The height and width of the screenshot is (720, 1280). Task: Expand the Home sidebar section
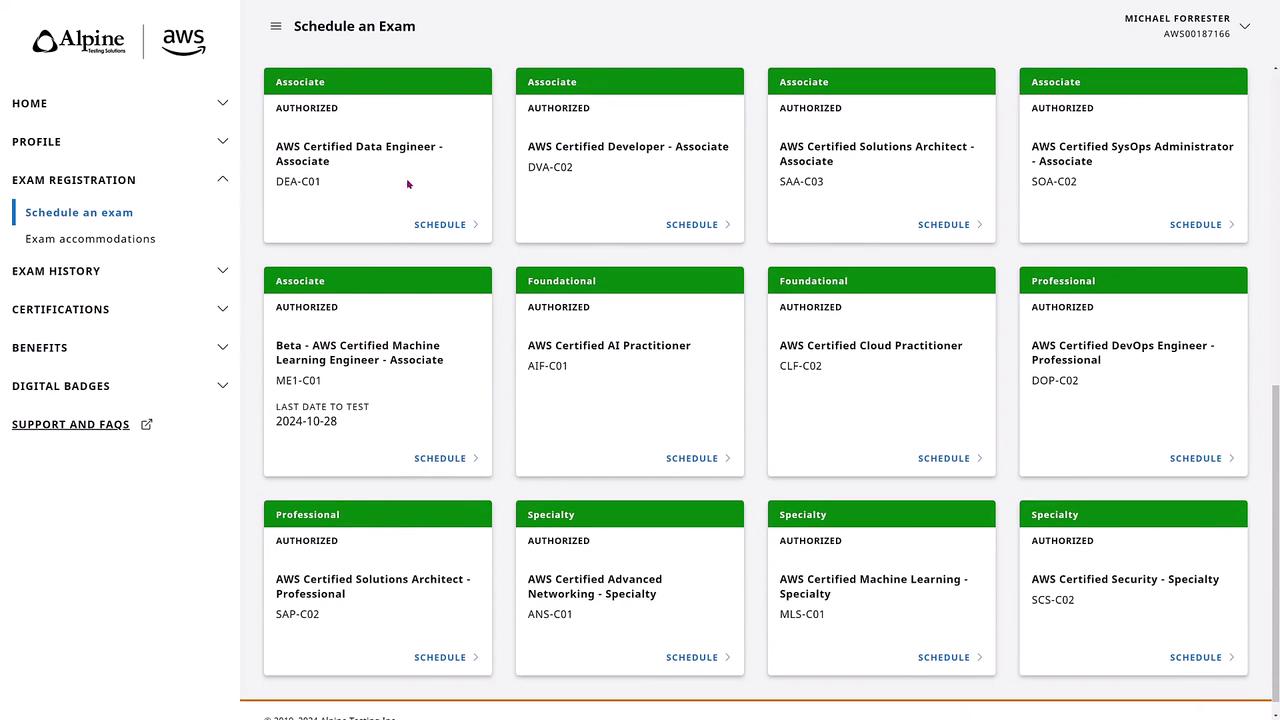click(x=222, y=103)
